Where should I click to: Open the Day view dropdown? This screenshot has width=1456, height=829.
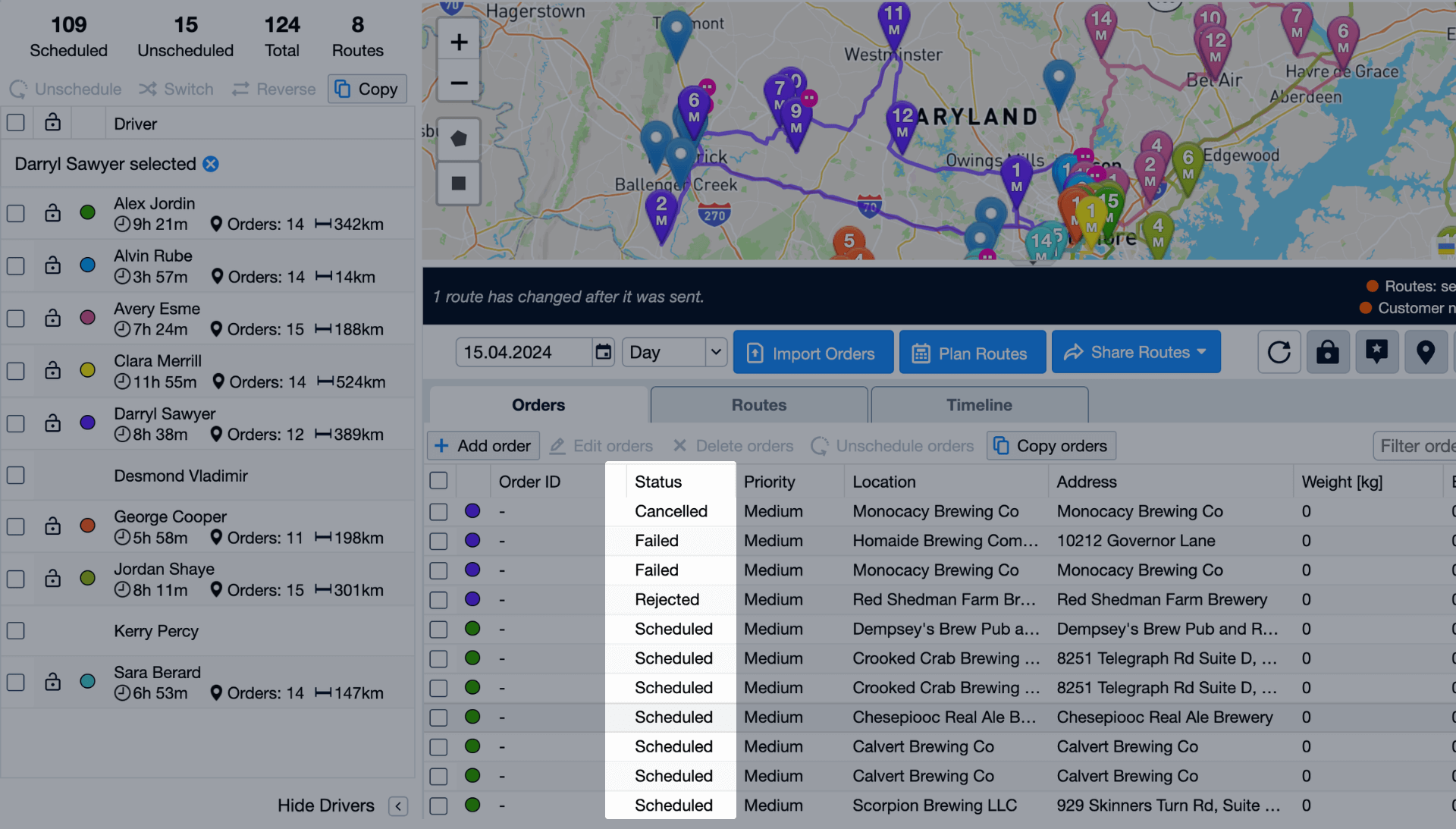(674, 352)
